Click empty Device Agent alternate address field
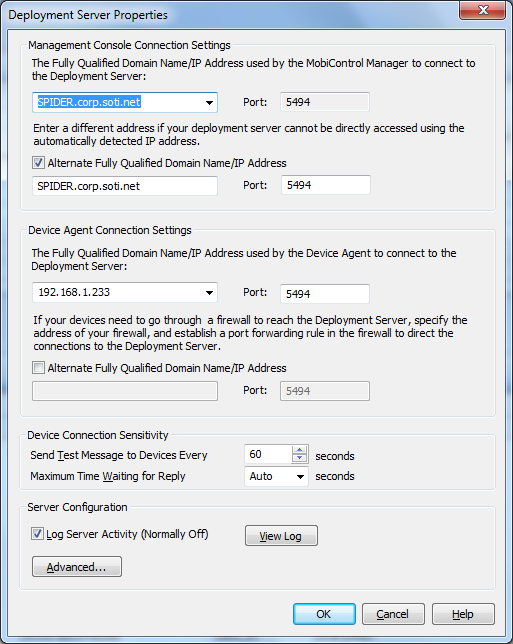The image size is (513, 644). [125, 391]
